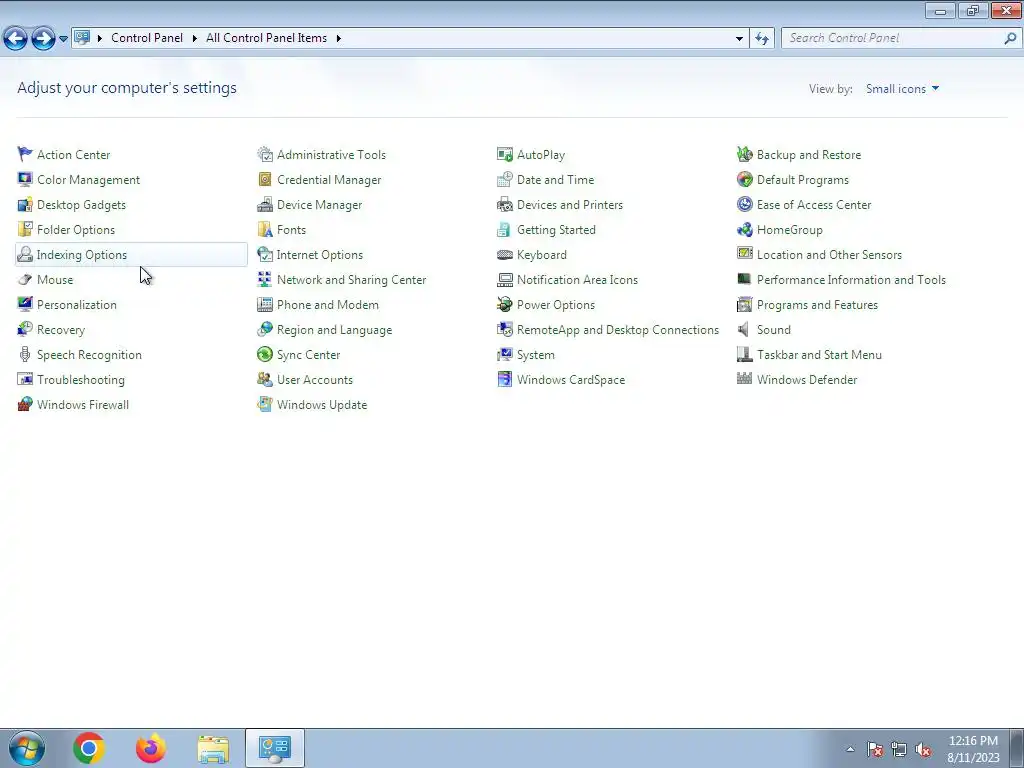
Task: Open the Fonts folder icon
Action: pos(264,229)
